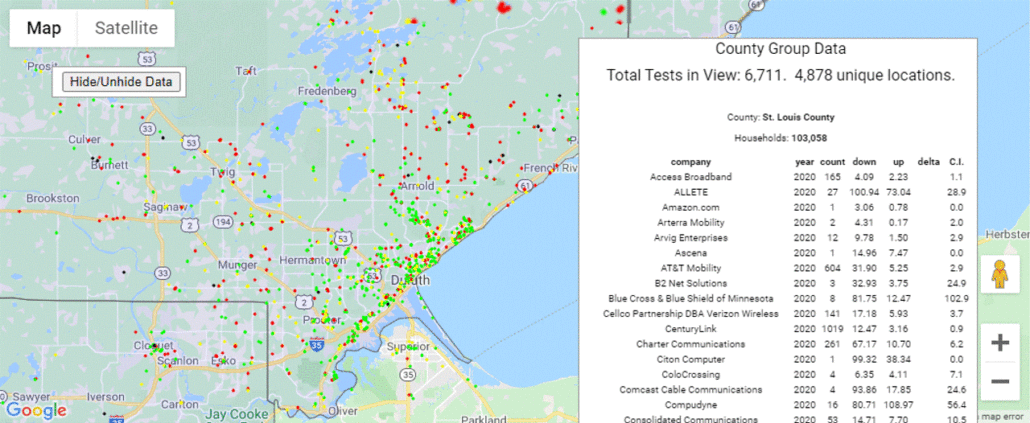Screen dimensions: 1030x423
Task: Click the Superior city label
Action: [408, 347]
